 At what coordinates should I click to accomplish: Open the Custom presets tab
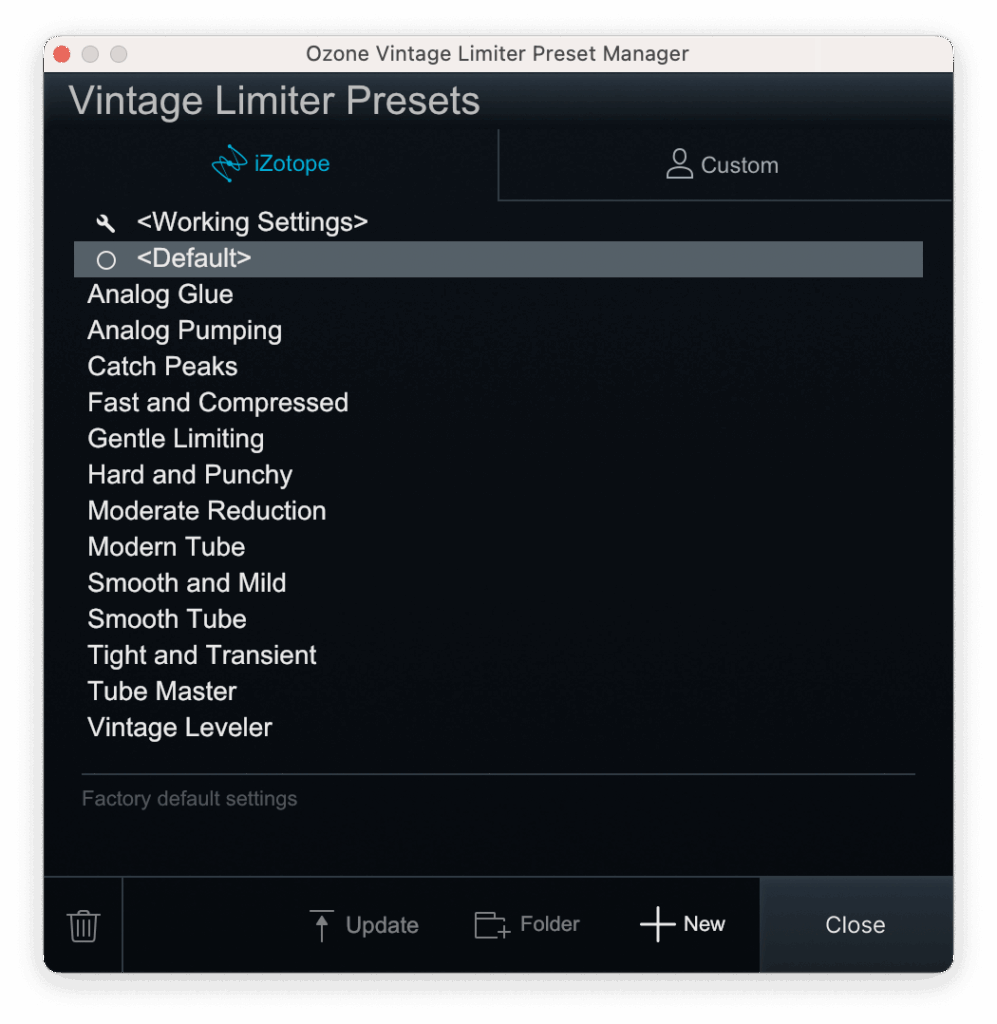(x=723, y=165)
